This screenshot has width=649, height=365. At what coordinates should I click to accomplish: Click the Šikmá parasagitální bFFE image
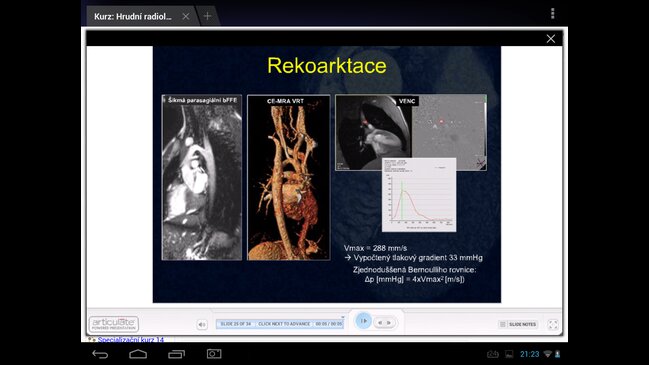(x=202, y=177)
